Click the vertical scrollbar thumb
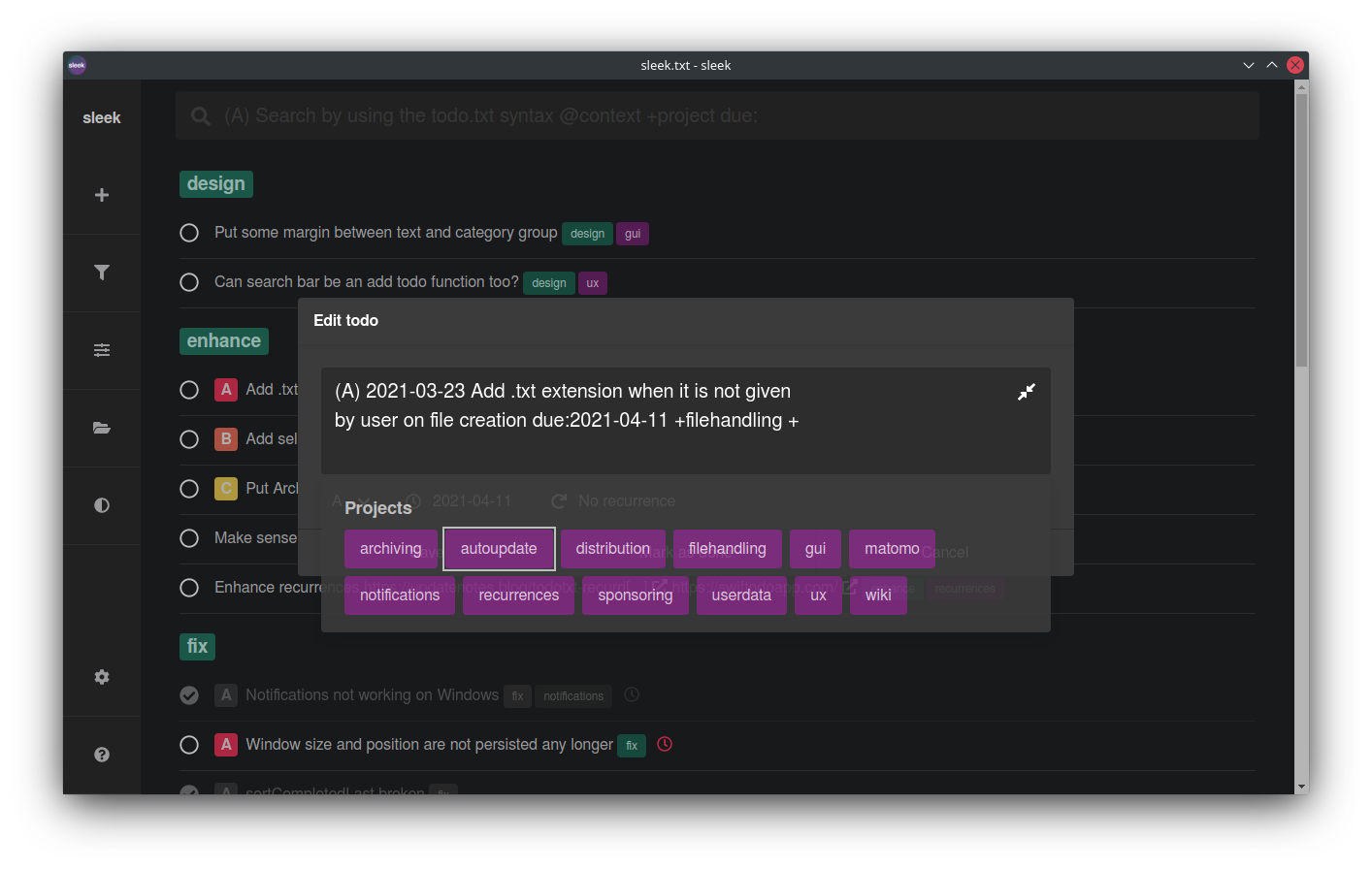Viewport: 1372px width, 869px height. [x=1302, y=230]
